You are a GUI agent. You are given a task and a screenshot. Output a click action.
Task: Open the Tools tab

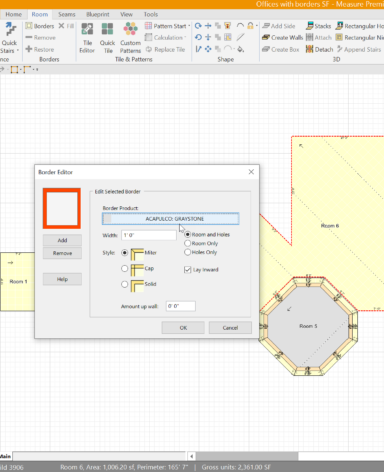[x=151, y=14]
